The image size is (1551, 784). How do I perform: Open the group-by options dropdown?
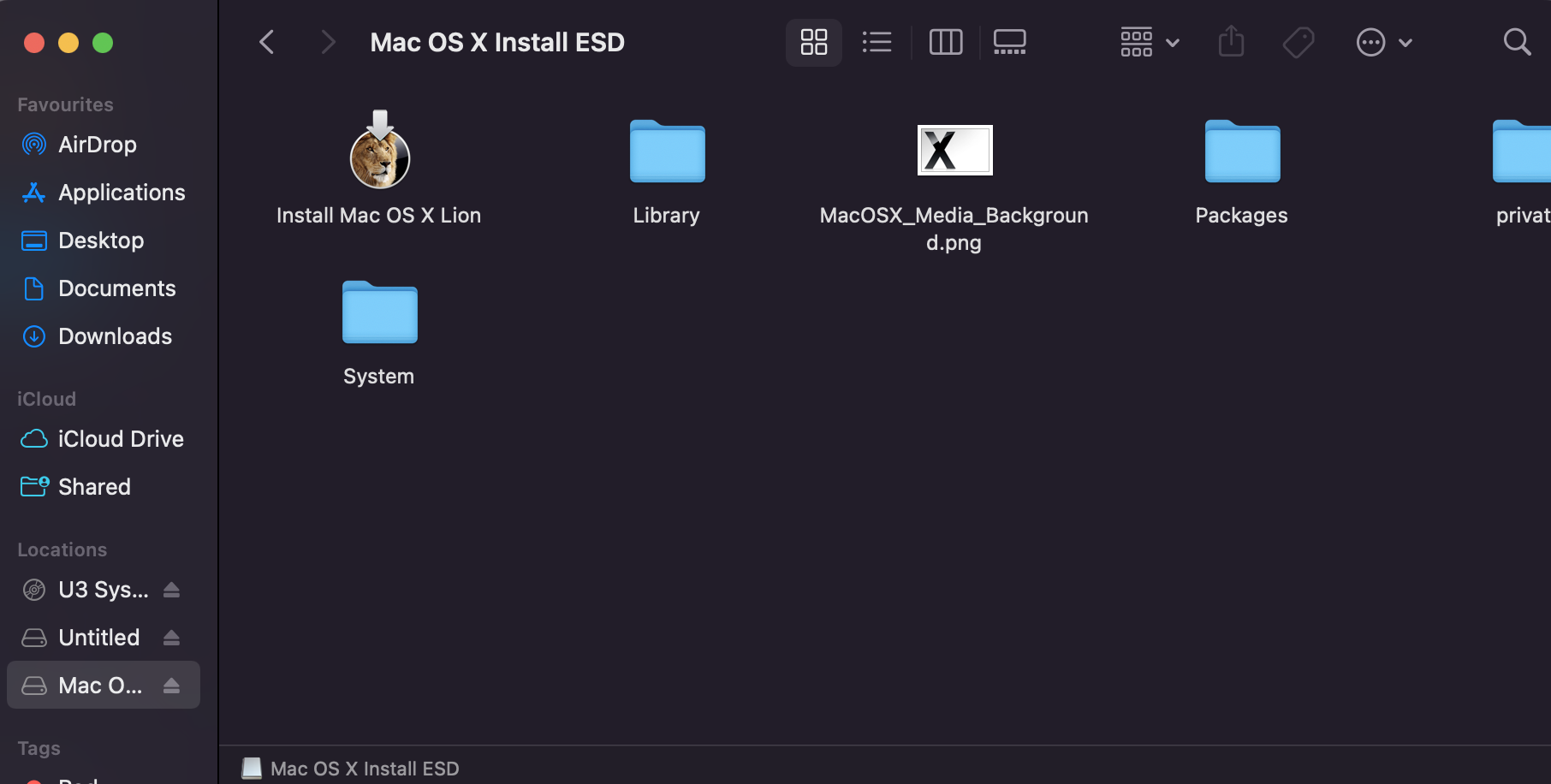[x=1150, y=42]
